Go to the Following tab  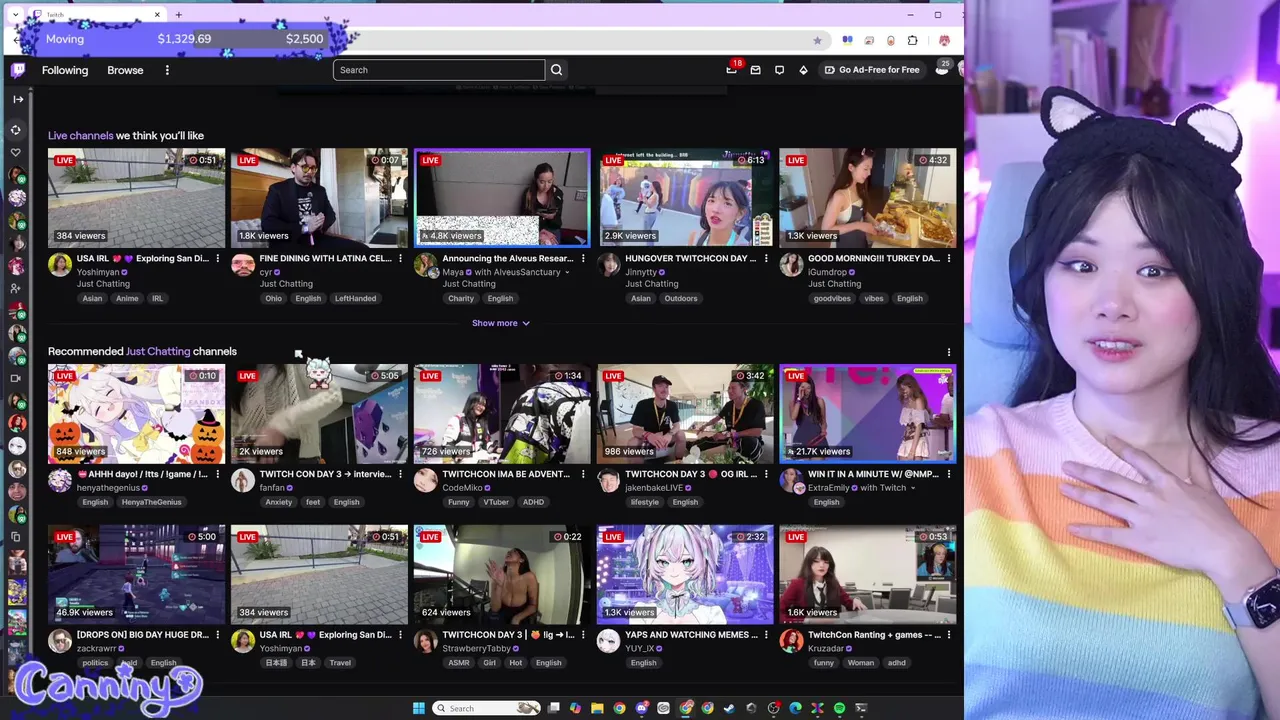coord(65,70)
